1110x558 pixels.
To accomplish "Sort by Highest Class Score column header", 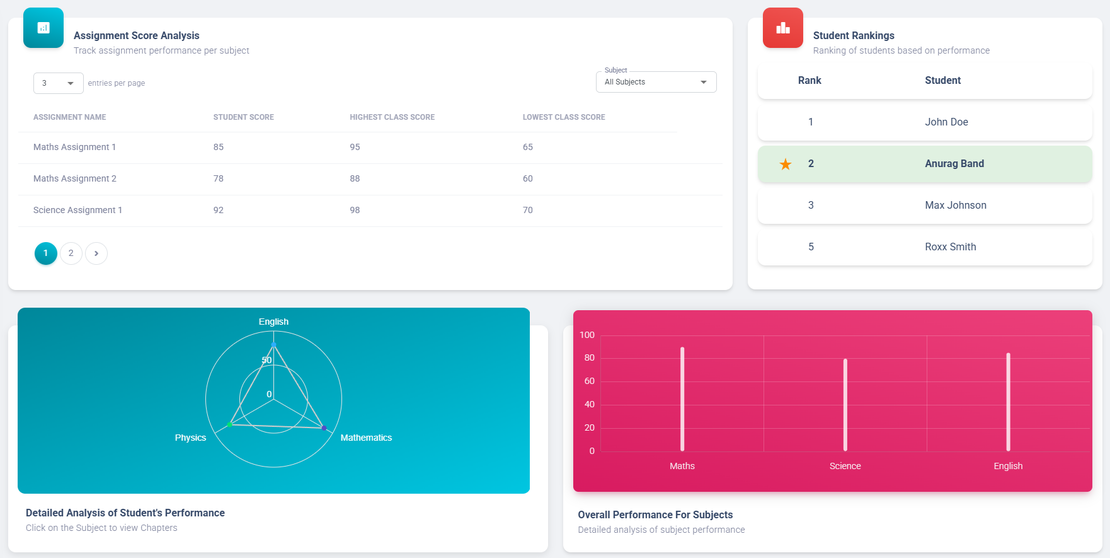I will coord(392,117).
